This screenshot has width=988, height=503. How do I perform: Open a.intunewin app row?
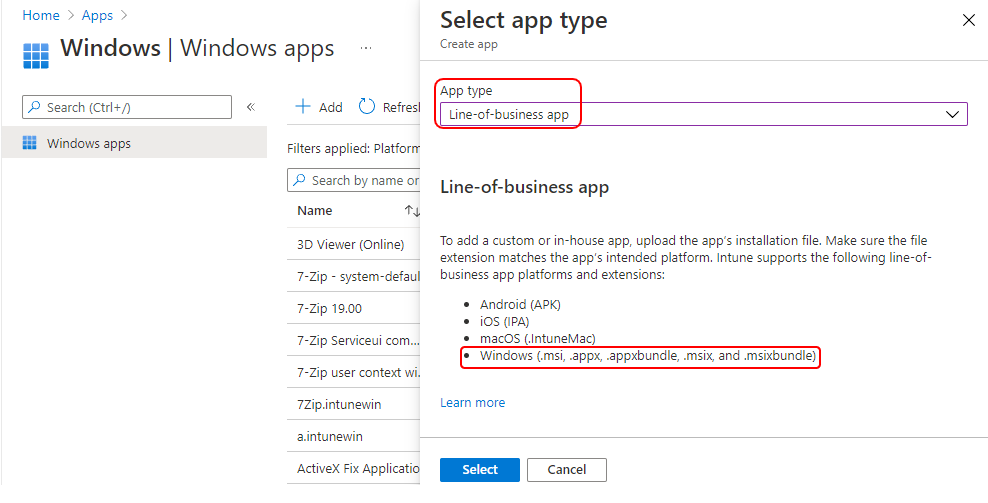[353, 437]
